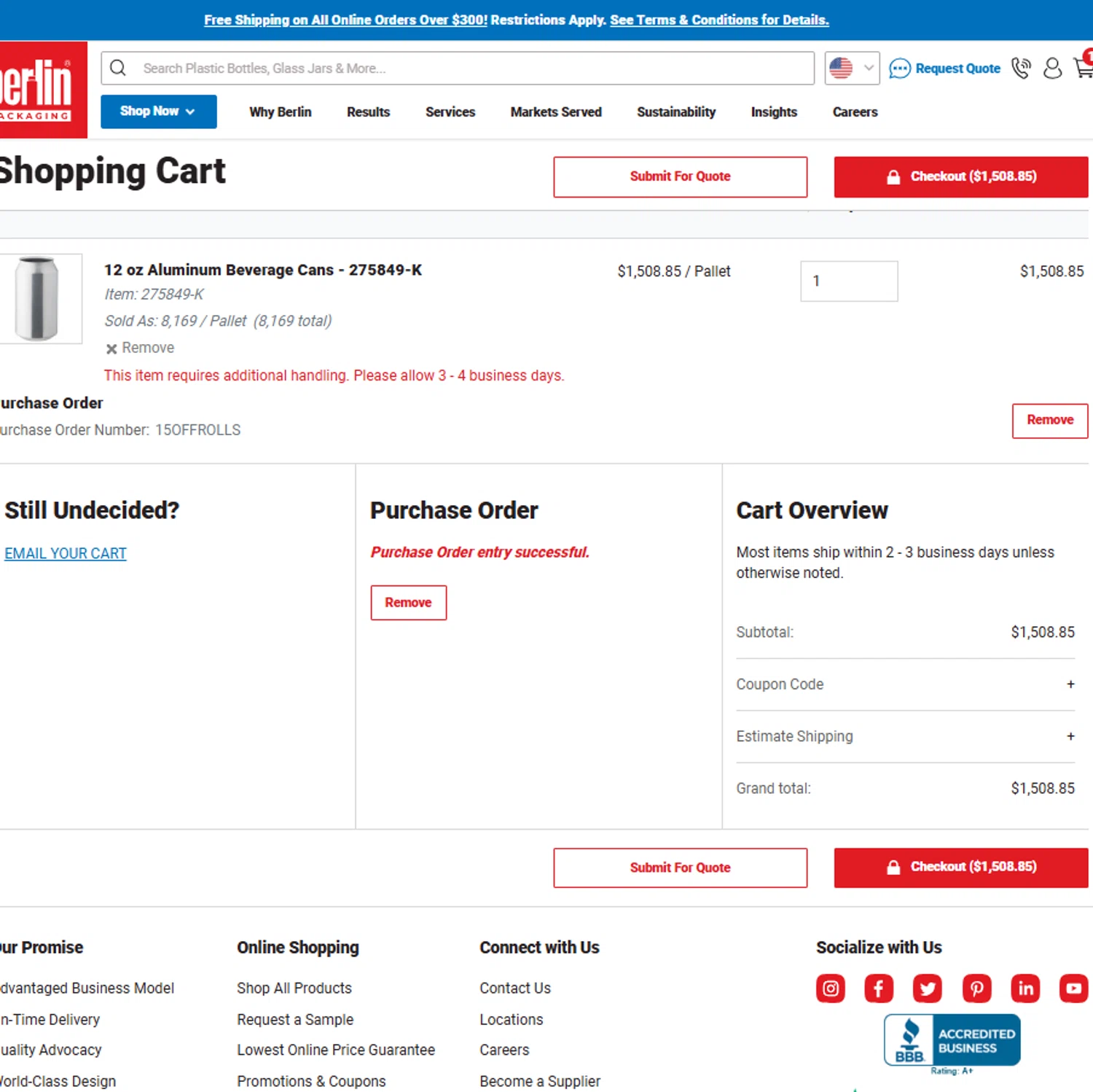
Task: Click Free Shipping banner link
Action: pos(345,20)
